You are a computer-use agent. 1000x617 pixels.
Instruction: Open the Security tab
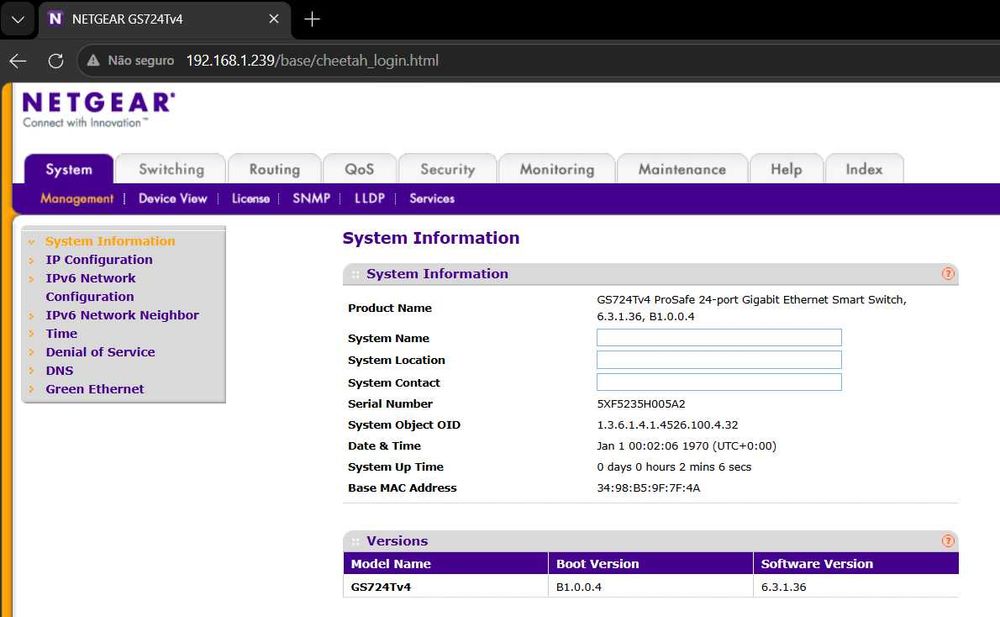(447, 169)
